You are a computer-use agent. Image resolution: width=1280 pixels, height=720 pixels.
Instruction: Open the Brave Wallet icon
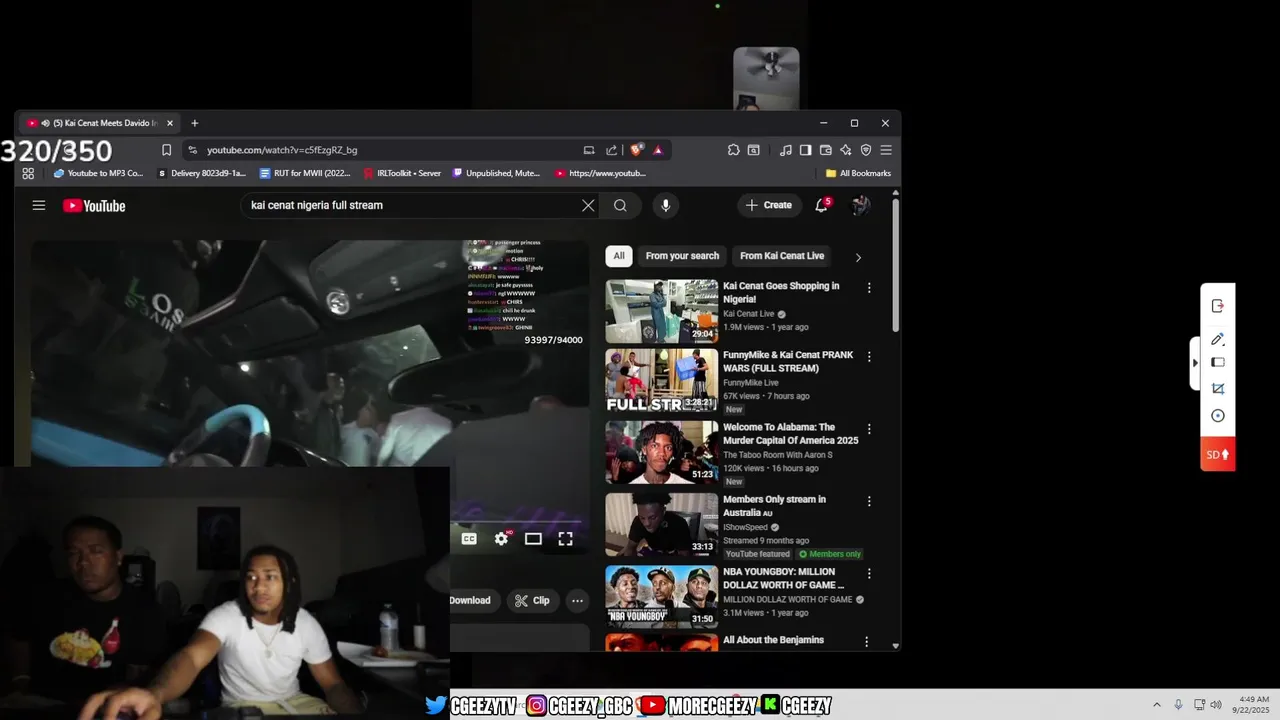click(825, 150)
